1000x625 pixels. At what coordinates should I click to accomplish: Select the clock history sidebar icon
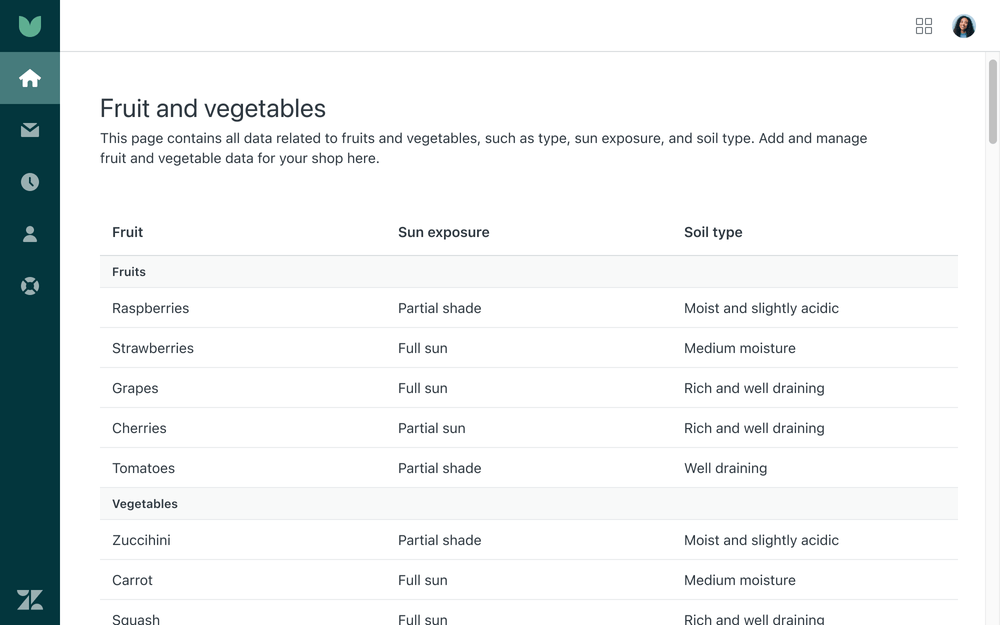(x=30, y=182)
